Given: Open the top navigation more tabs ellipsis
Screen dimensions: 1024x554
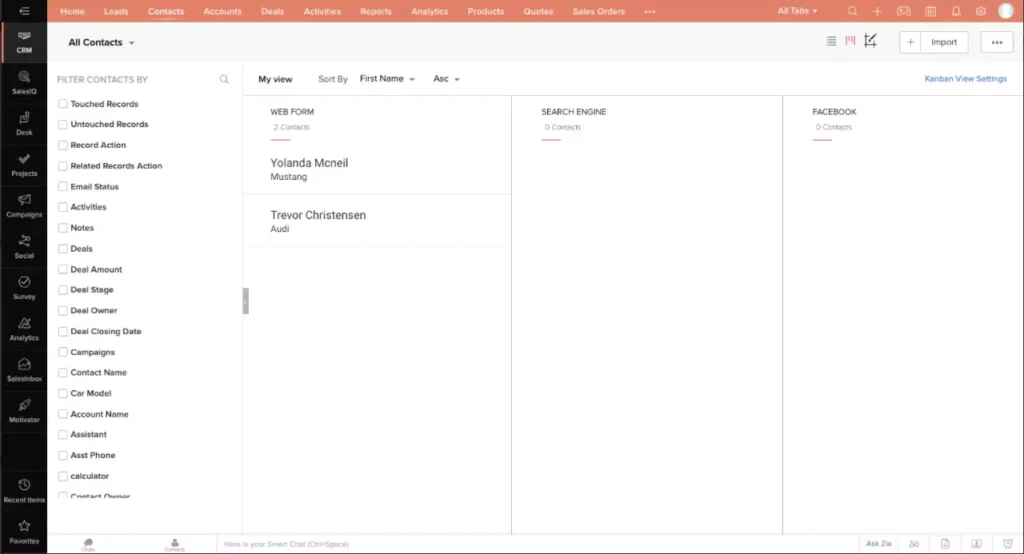Looking at the screenshot, I should [x=650, y=11].
